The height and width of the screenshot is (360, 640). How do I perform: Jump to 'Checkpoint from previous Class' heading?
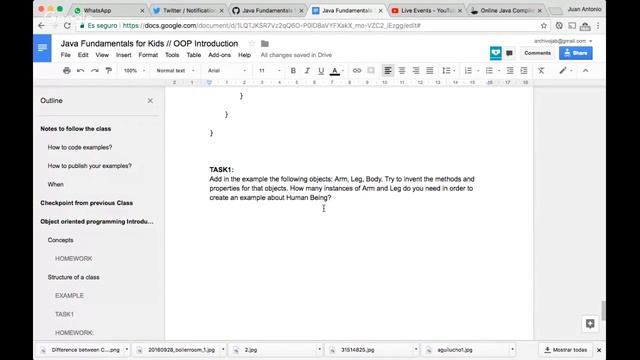[87, 203]
